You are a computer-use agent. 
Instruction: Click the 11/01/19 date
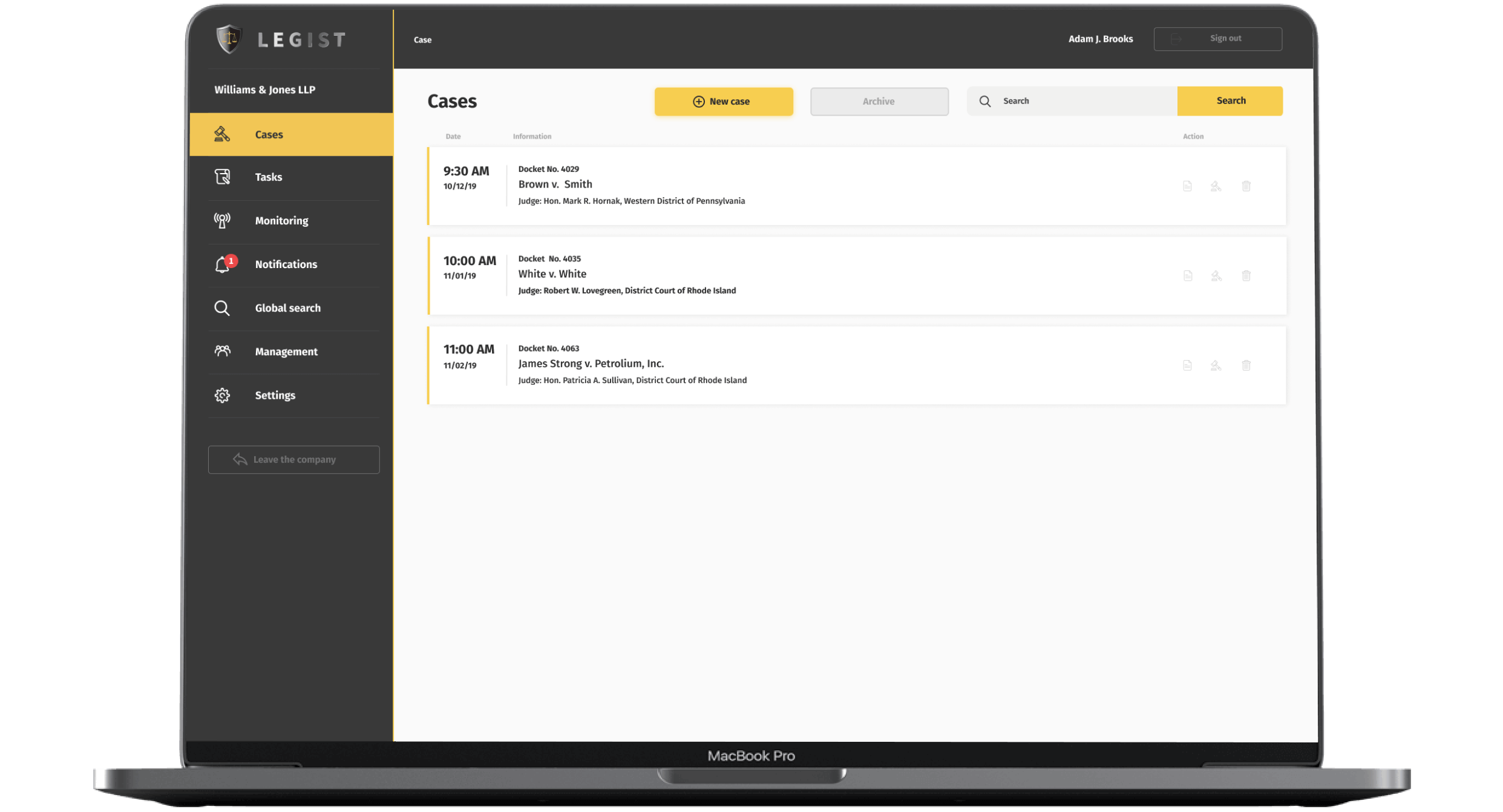click(x=459, y=276)
